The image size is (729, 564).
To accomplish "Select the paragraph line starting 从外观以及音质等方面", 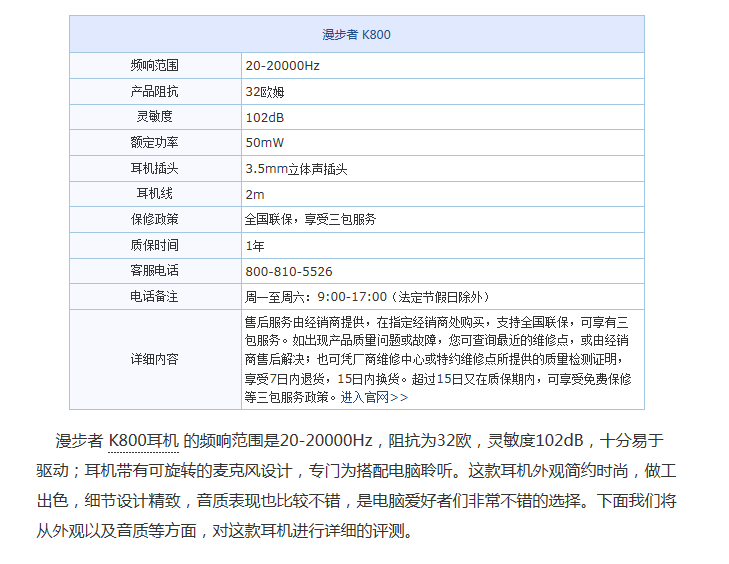I will tap(225, 531).
